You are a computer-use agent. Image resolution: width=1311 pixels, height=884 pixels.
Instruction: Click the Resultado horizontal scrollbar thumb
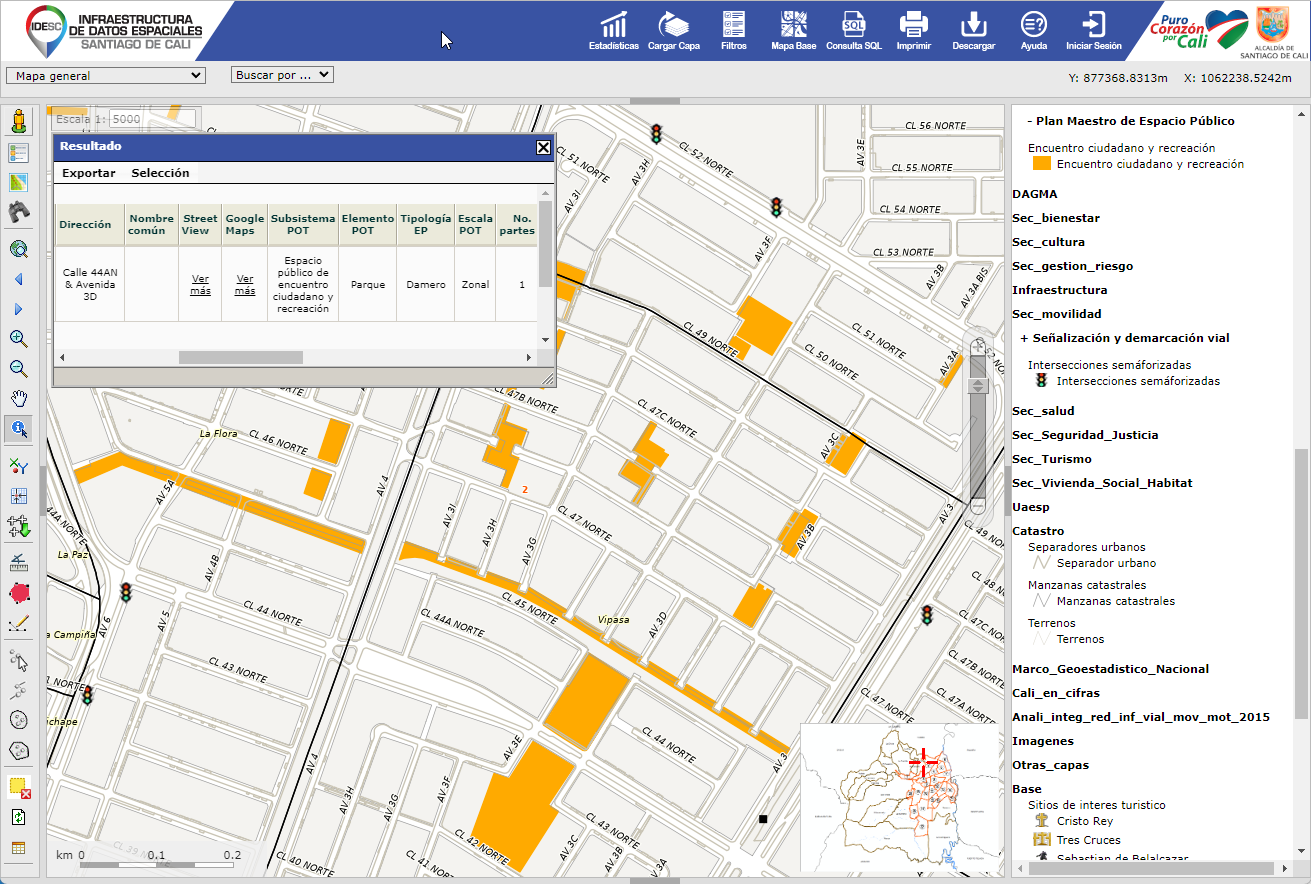pyautogui.click(x=241, y=357)
